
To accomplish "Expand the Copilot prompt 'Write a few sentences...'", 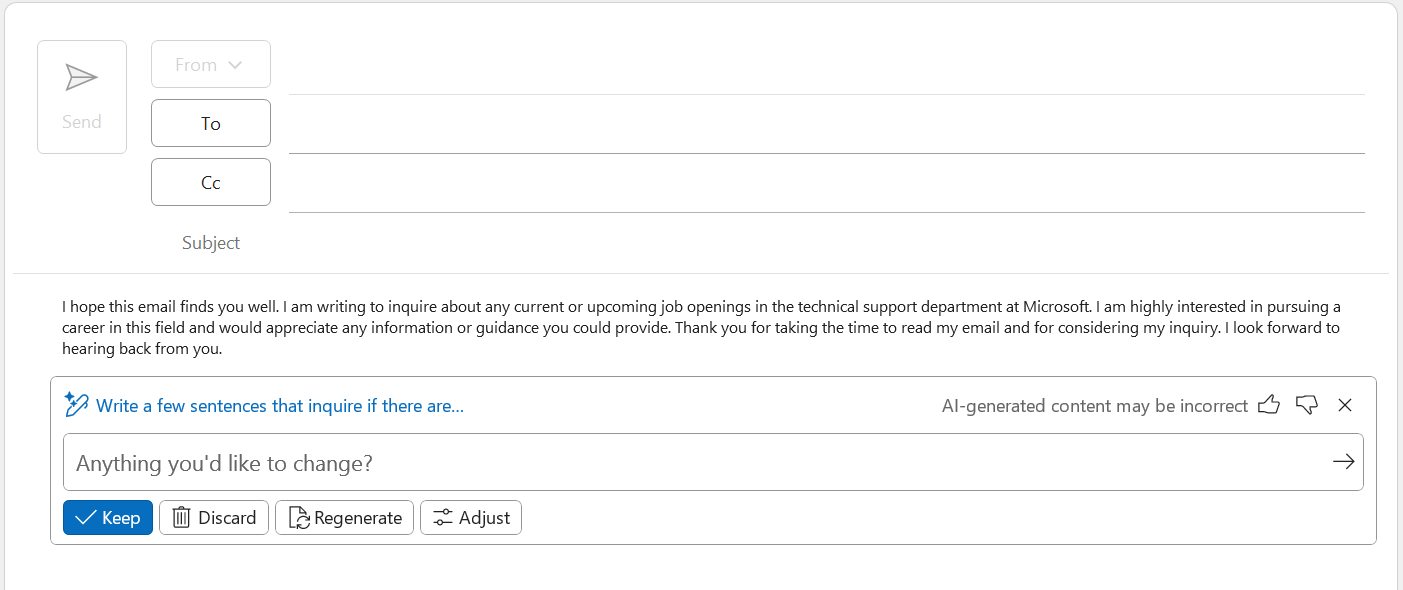I will [280, 405].
